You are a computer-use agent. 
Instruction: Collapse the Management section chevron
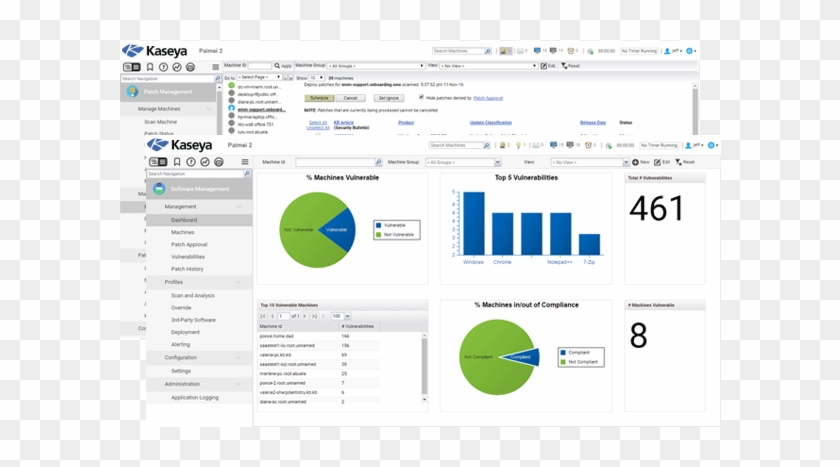pyautogui.click(x=238, y=207)
